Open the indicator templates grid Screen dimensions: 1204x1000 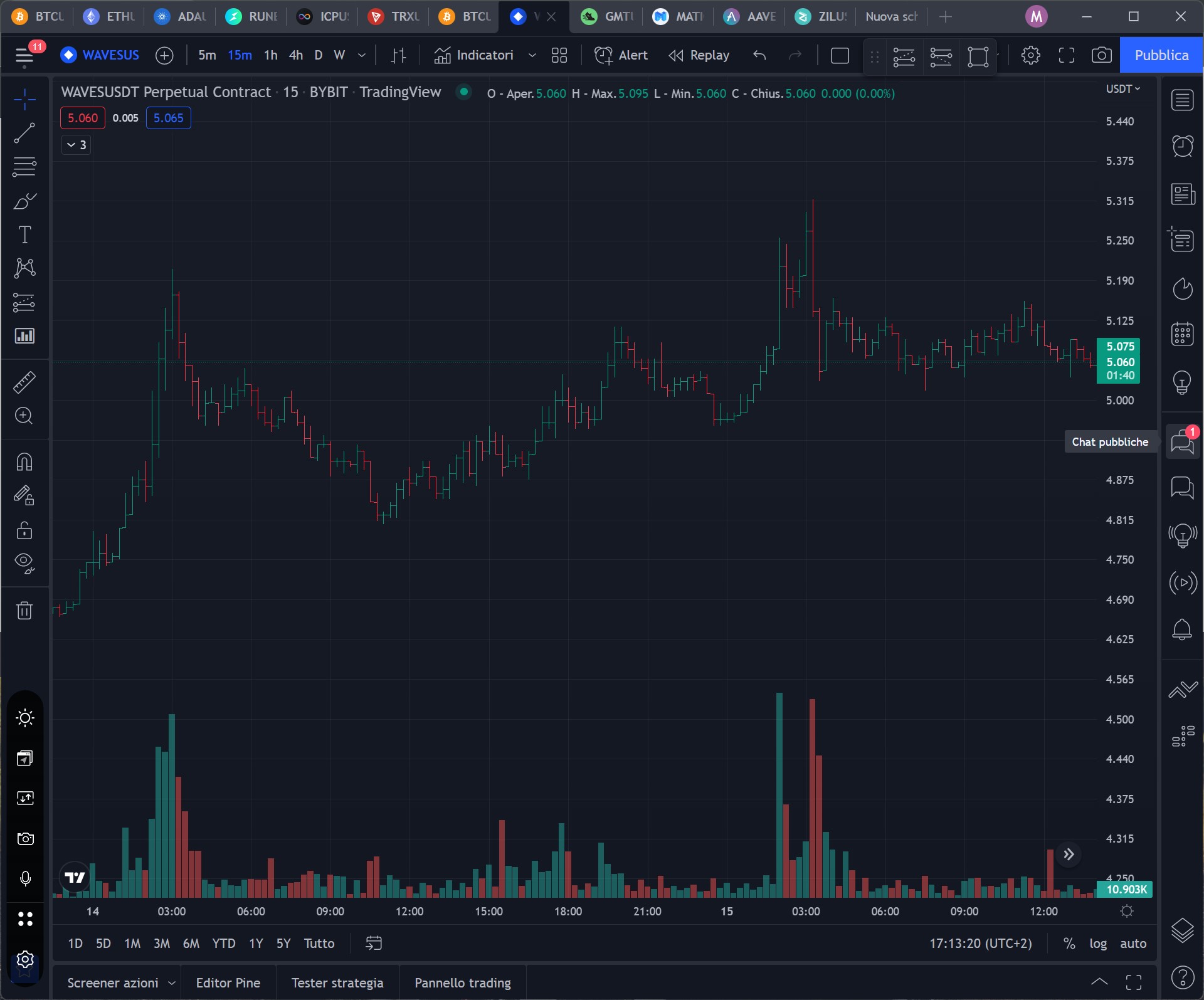[x=559, y=55]
